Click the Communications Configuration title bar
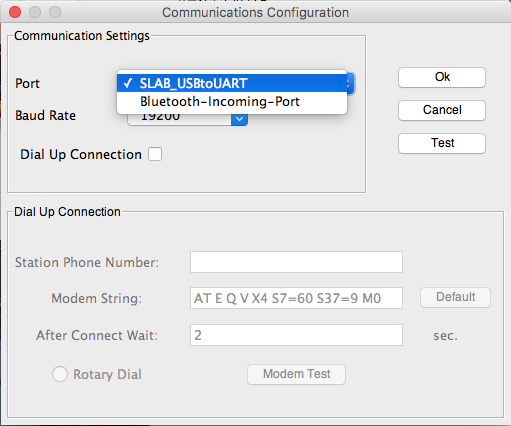This screenshot has width=511, height=426. tap(255, 12)
